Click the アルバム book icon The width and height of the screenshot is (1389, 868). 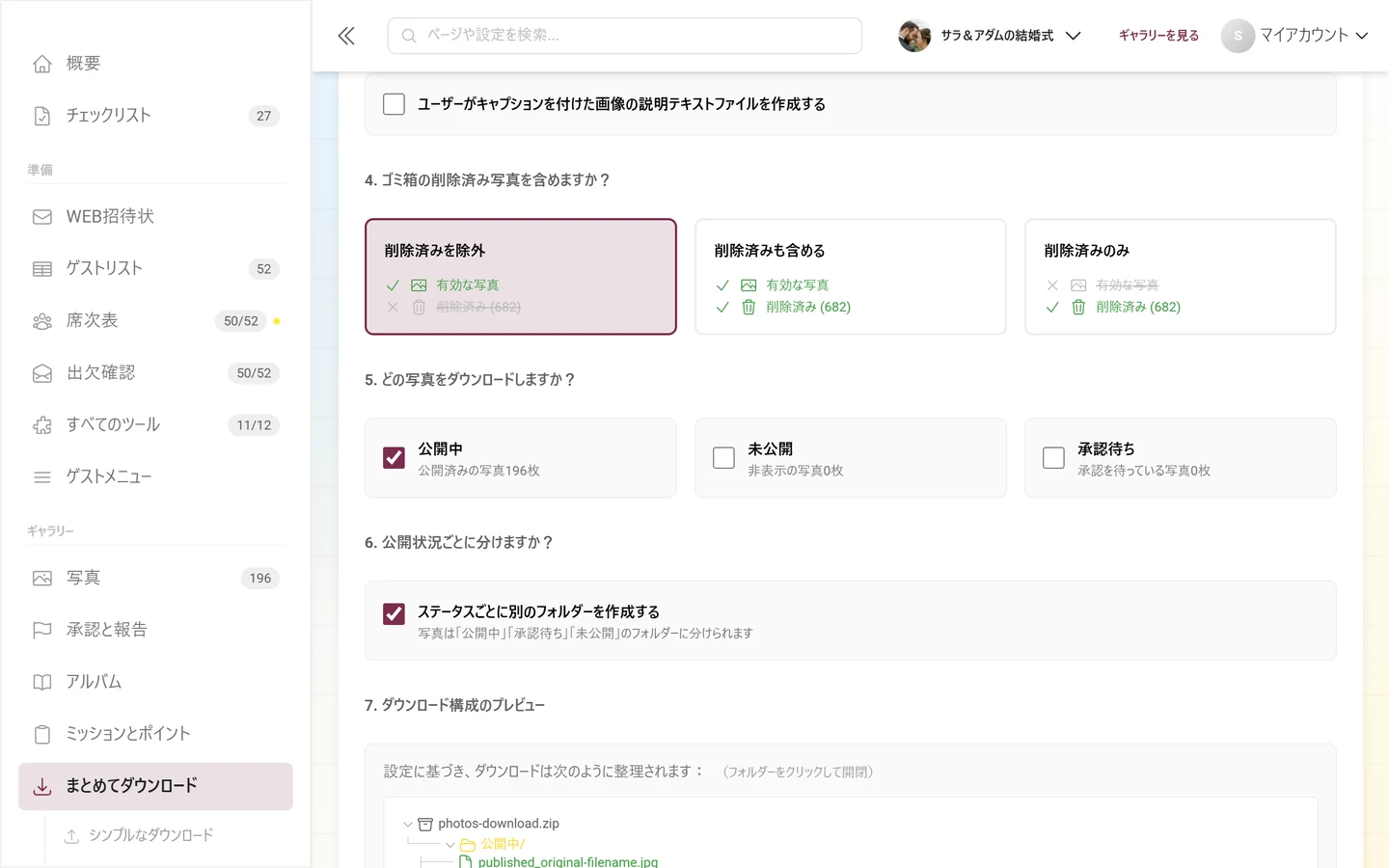[42, 683]
